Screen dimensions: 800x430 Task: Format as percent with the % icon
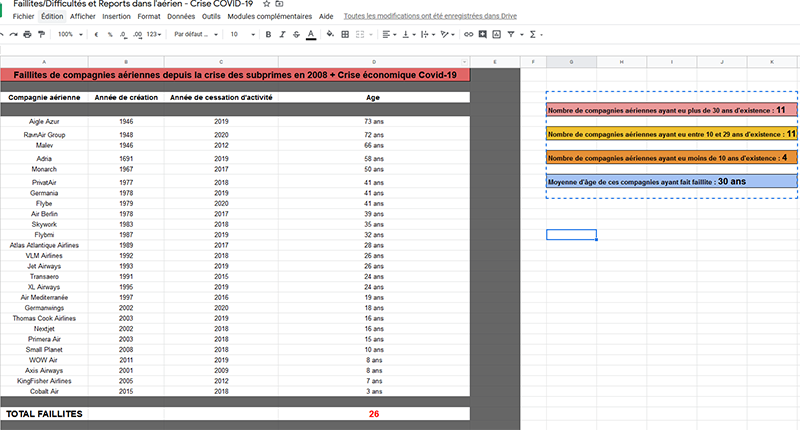[110, 34]
